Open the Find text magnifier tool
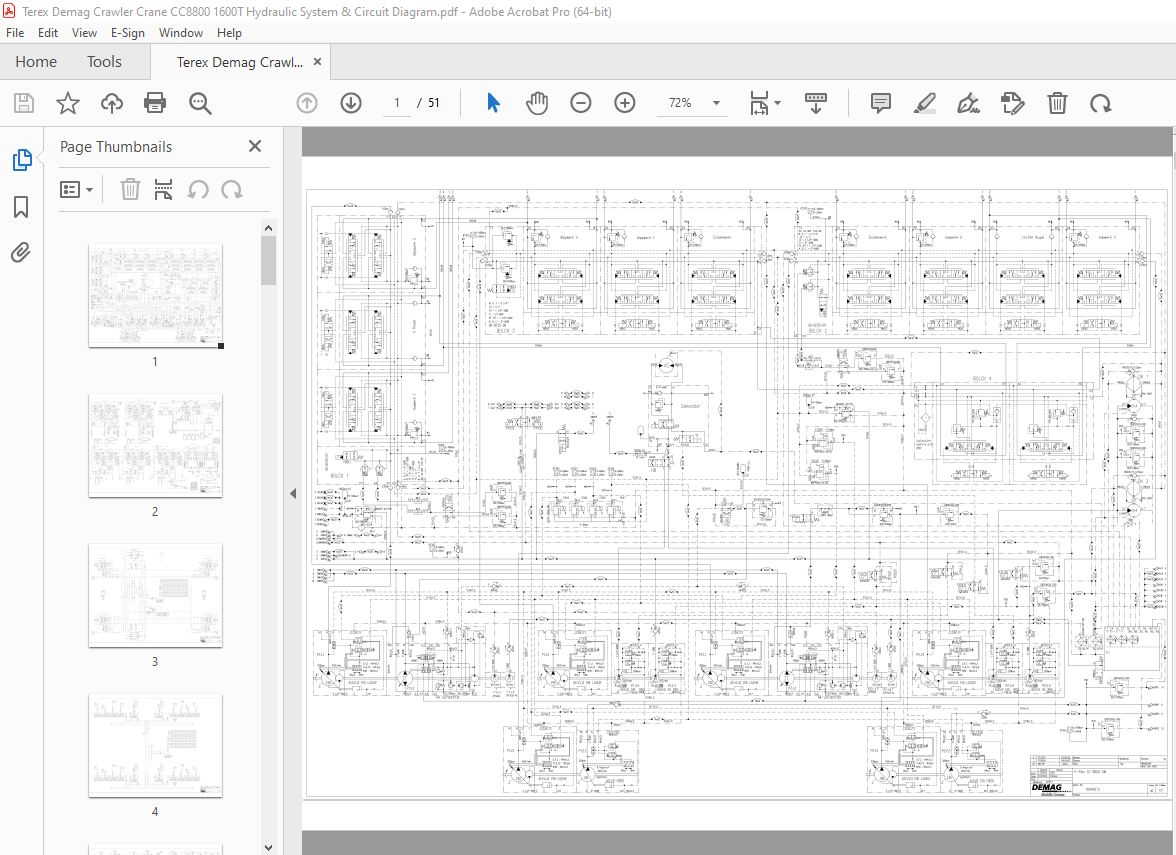Image resolution: width=1176 pixels, height=855 pixels. click(x=200, y=103)
